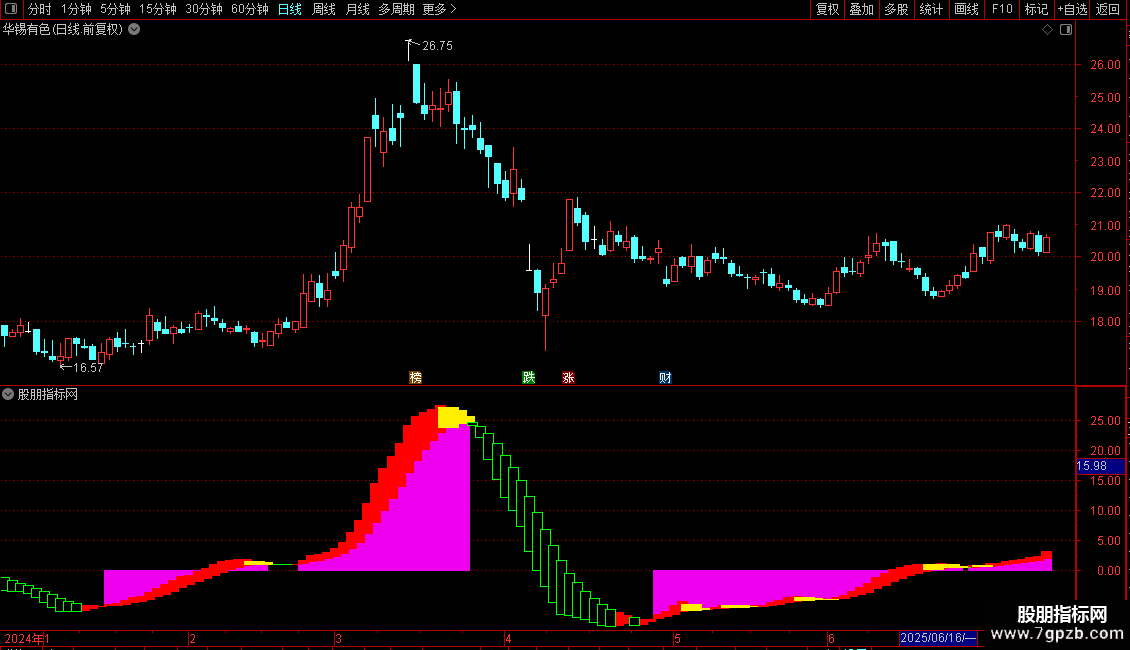
Task: Select the 60分钟 period tab
Action: pos(249,9)
